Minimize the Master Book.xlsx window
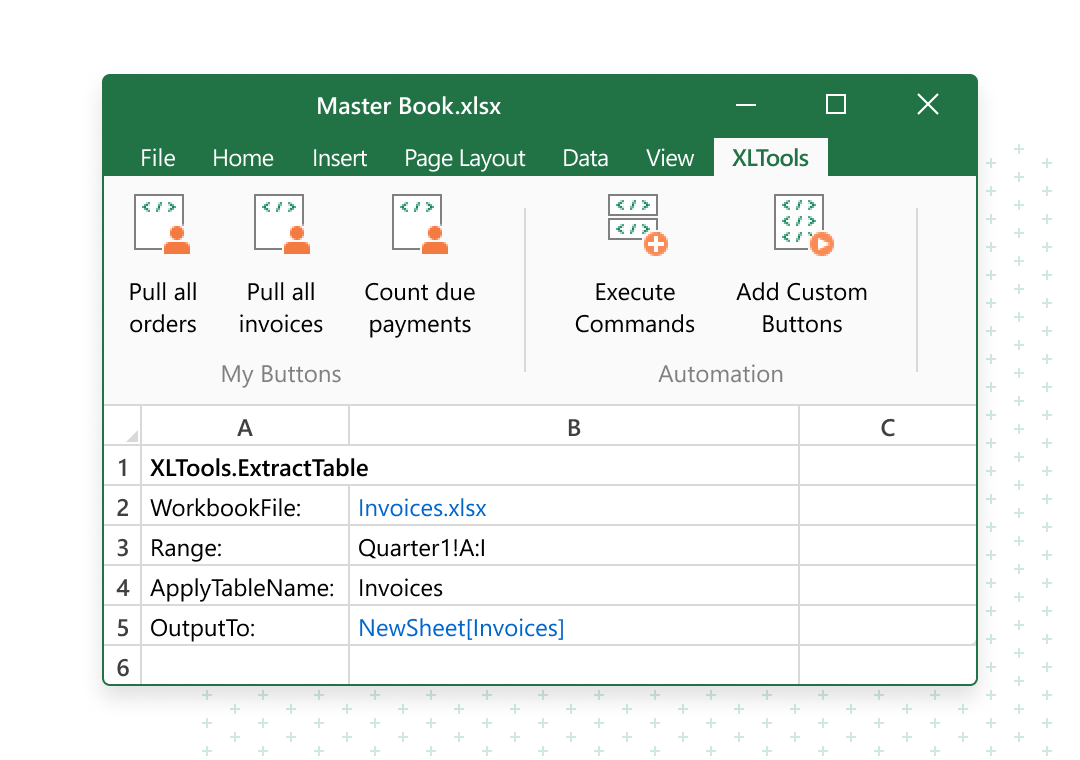The width and height of the screenshot is (1080, 760). [745, 105]
